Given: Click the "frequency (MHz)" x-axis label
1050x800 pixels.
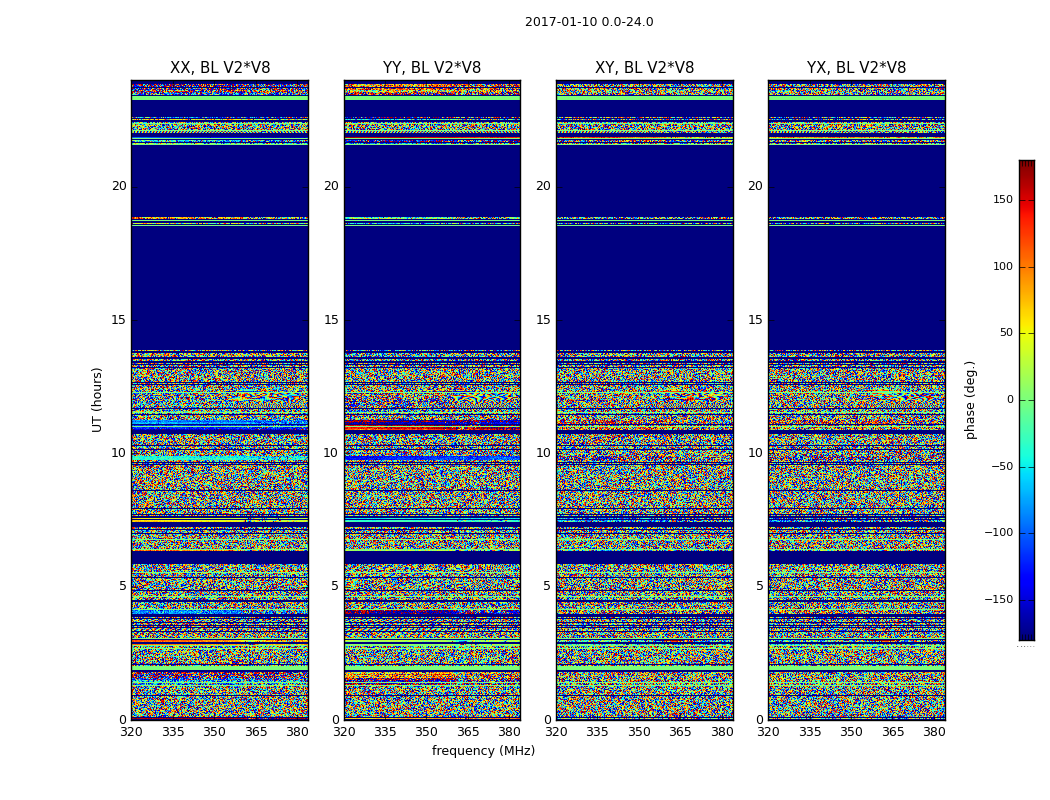Looking at the screenshot, I should click(483, 750).
